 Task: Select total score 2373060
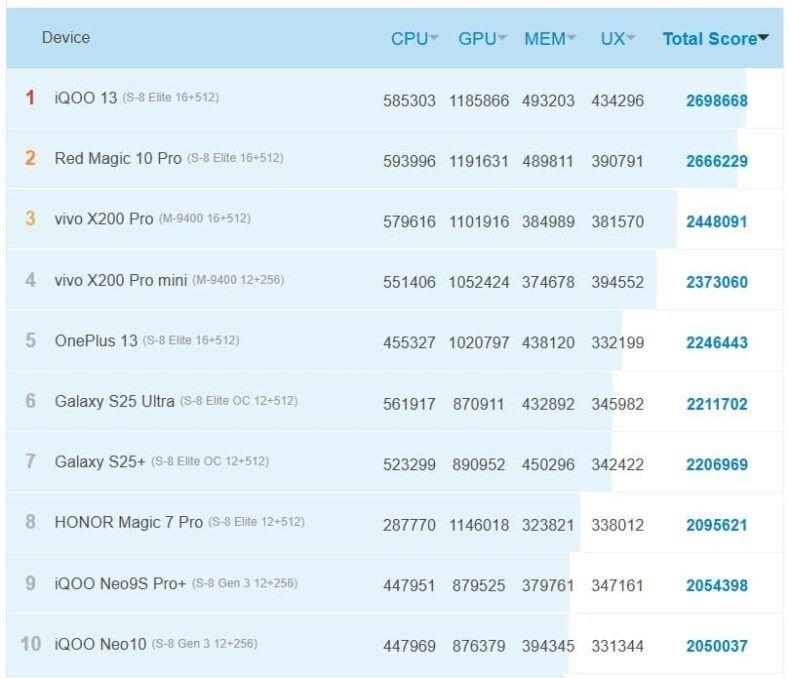pyautogui.click(x=716, y=282)
